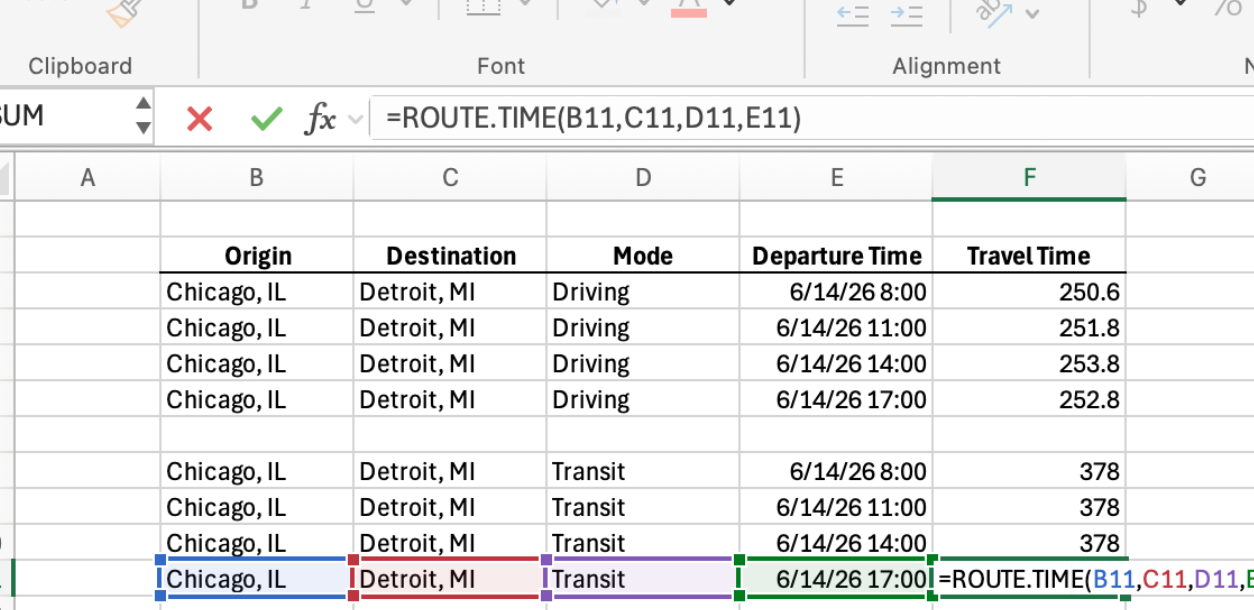This screenshot has width=1254, height=610.
Task: Open the Insert Function fx dialog
Action: point(321,119)
